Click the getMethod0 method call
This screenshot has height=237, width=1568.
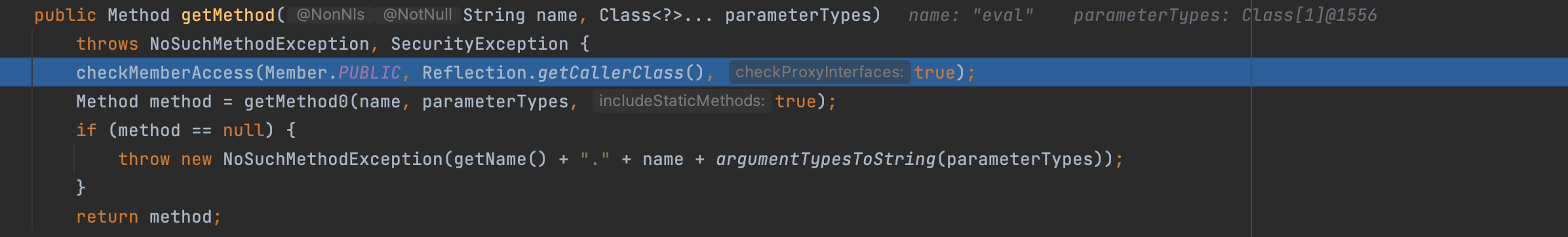point(296,101)
